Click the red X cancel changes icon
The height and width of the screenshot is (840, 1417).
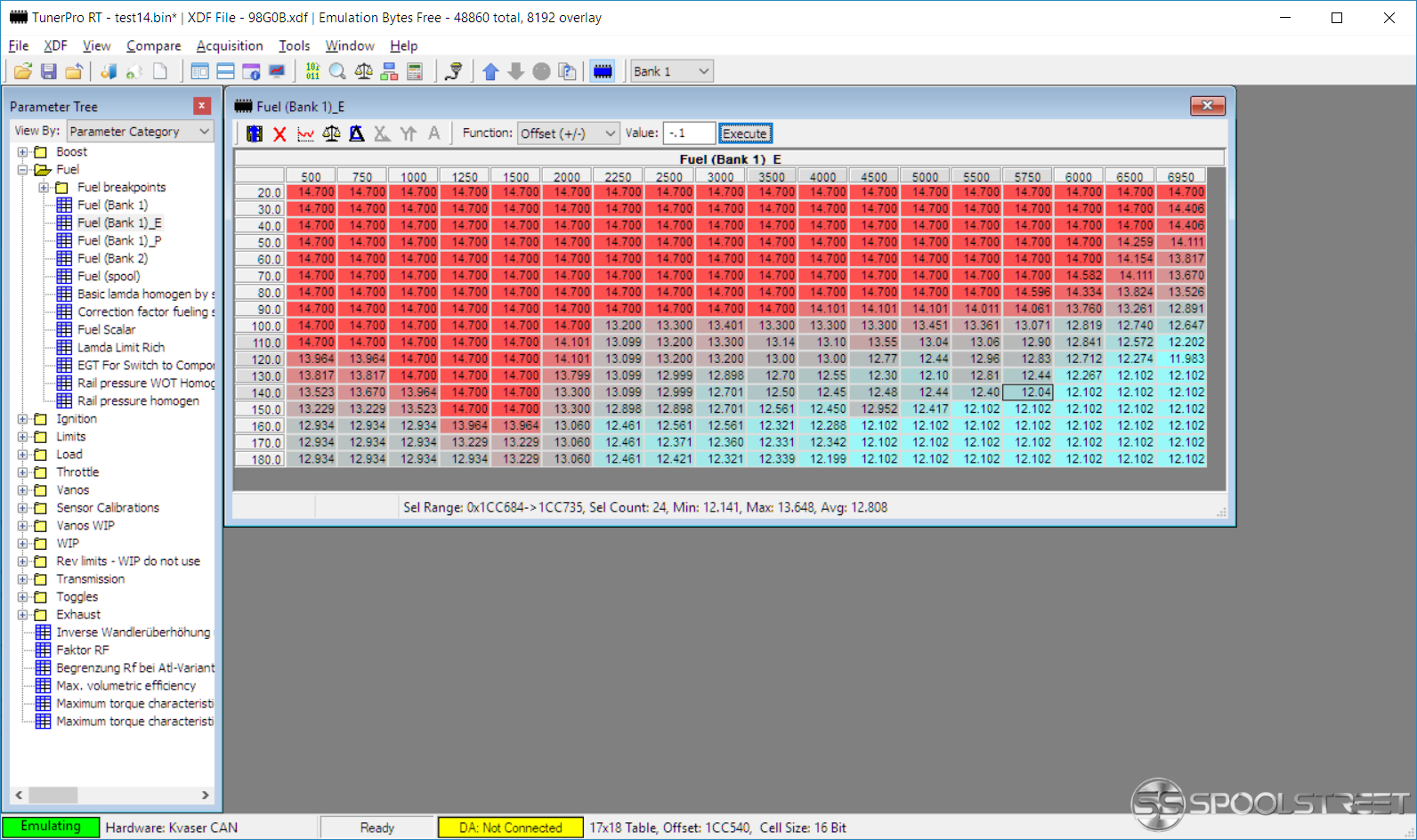click(279, 133)
